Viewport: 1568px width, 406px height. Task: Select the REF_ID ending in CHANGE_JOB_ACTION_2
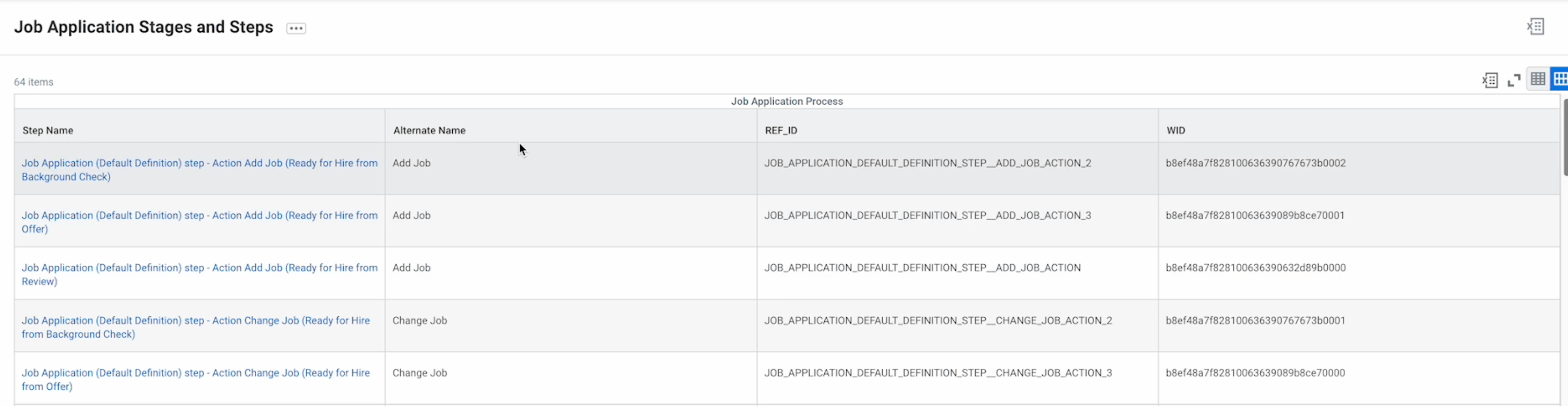(938, 321)
